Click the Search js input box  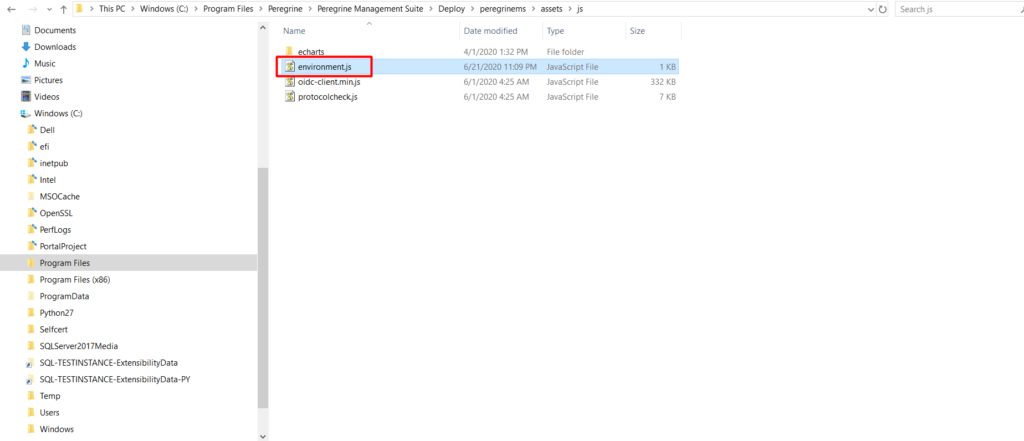click(x=955, y=9)
